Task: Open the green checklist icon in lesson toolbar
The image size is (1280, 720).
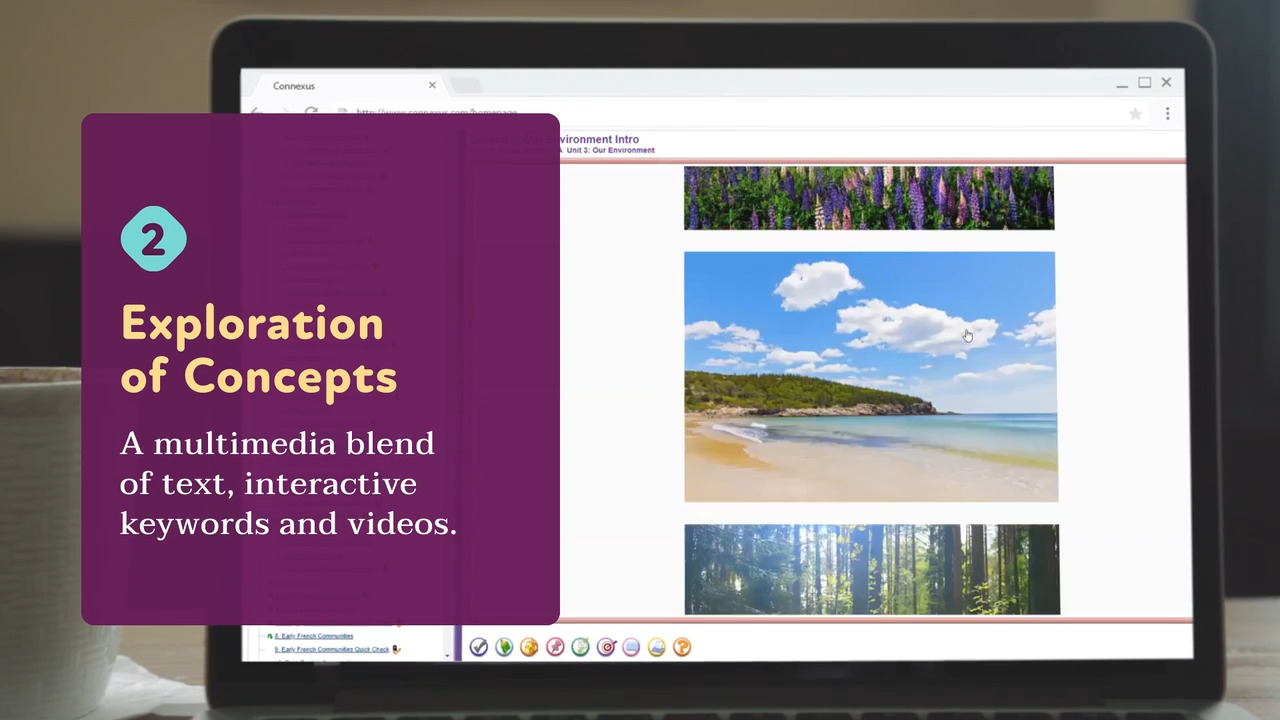Action: coord(580,647)
